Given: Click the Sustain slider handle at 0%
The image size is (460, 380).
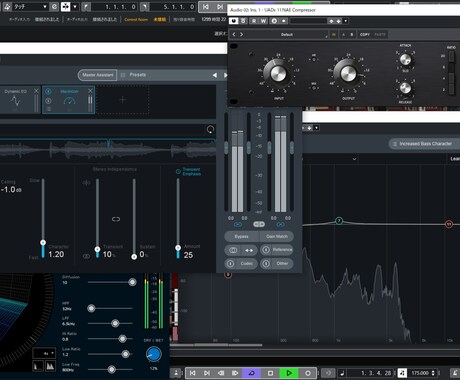Looking at the screenshot, I should [134, 257].
